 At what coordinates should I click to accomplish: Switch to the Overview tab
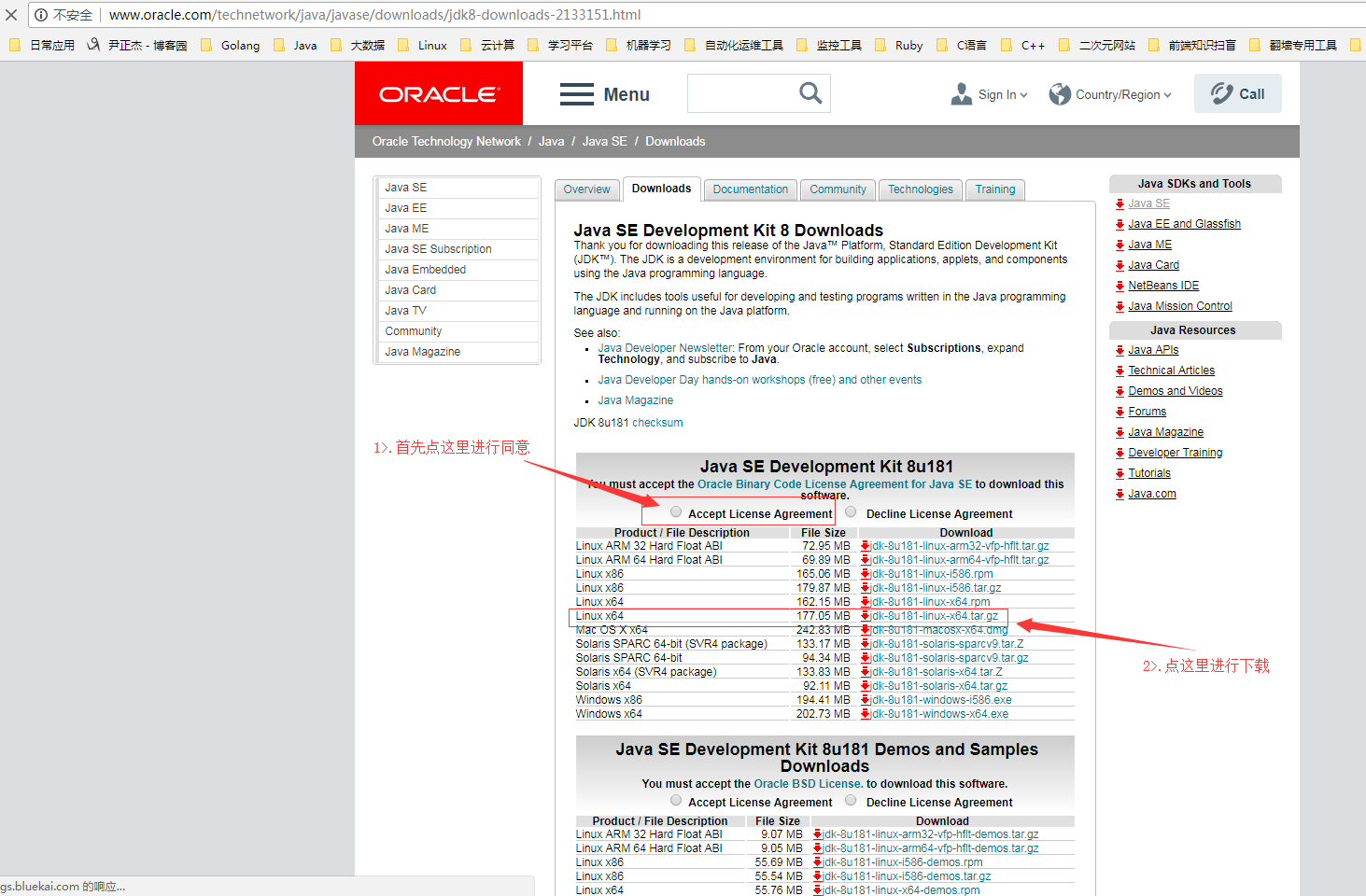586,189
